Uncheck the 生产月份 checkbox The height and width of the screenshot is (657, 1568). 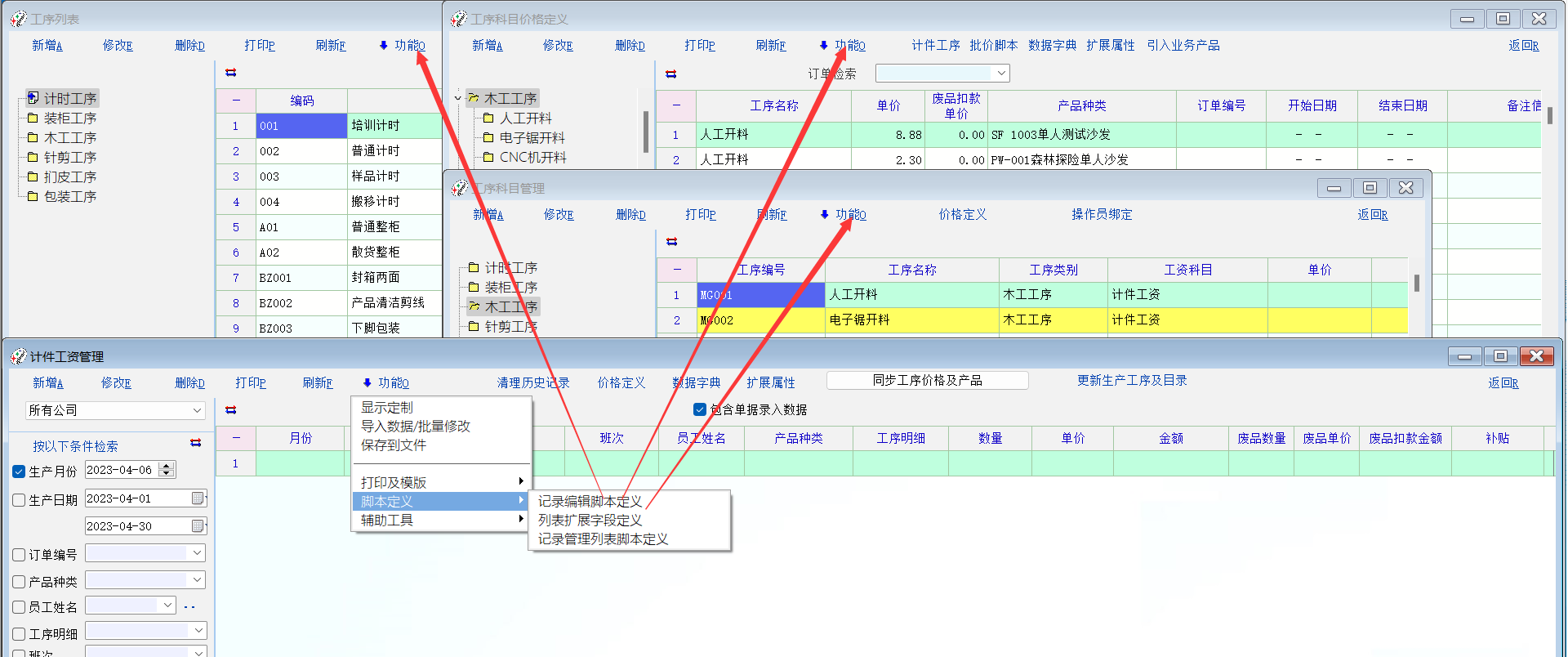pyautogui.click(x=20, y=472)
